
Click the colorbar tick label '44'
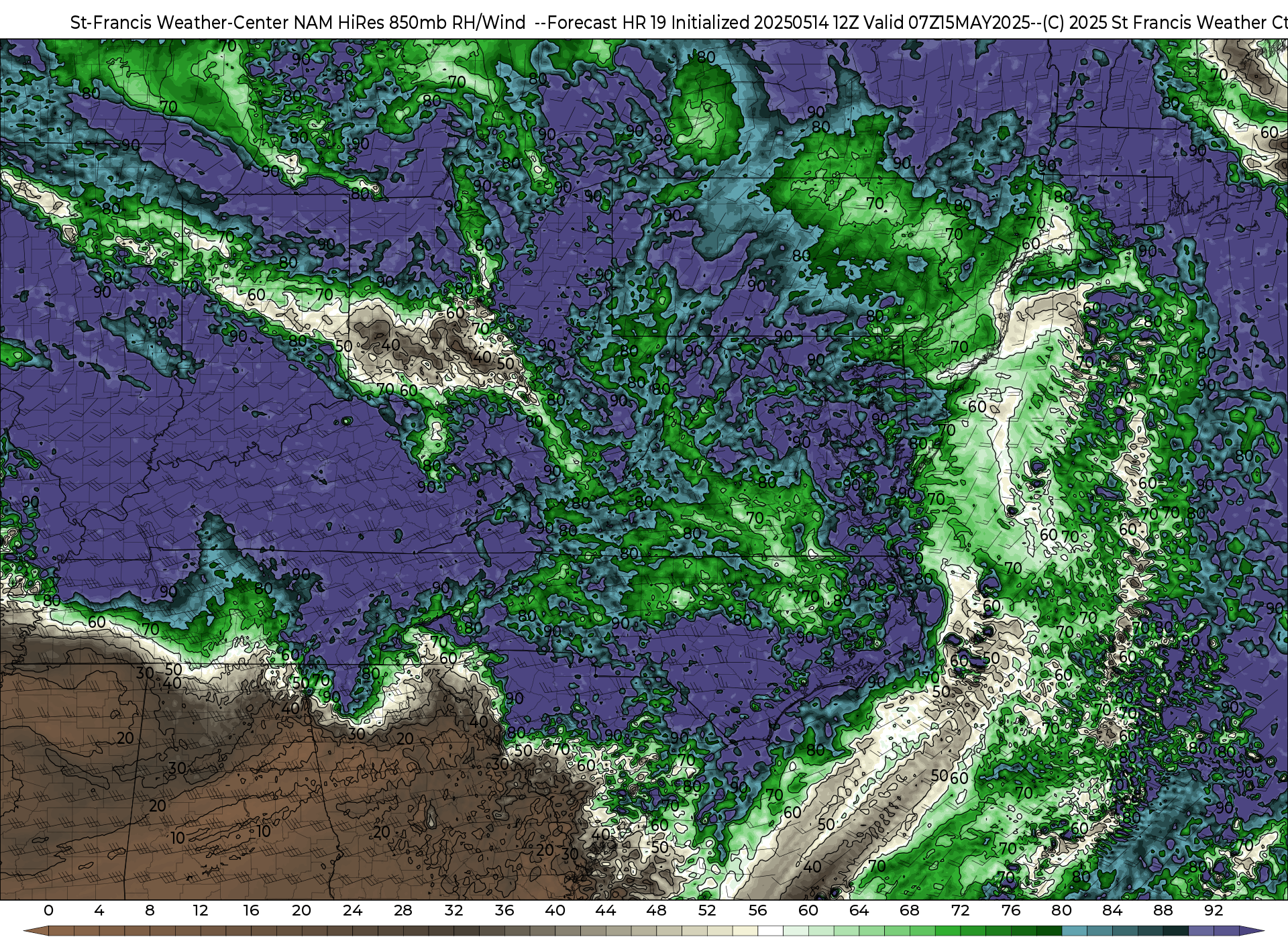(x=606, y=911)
